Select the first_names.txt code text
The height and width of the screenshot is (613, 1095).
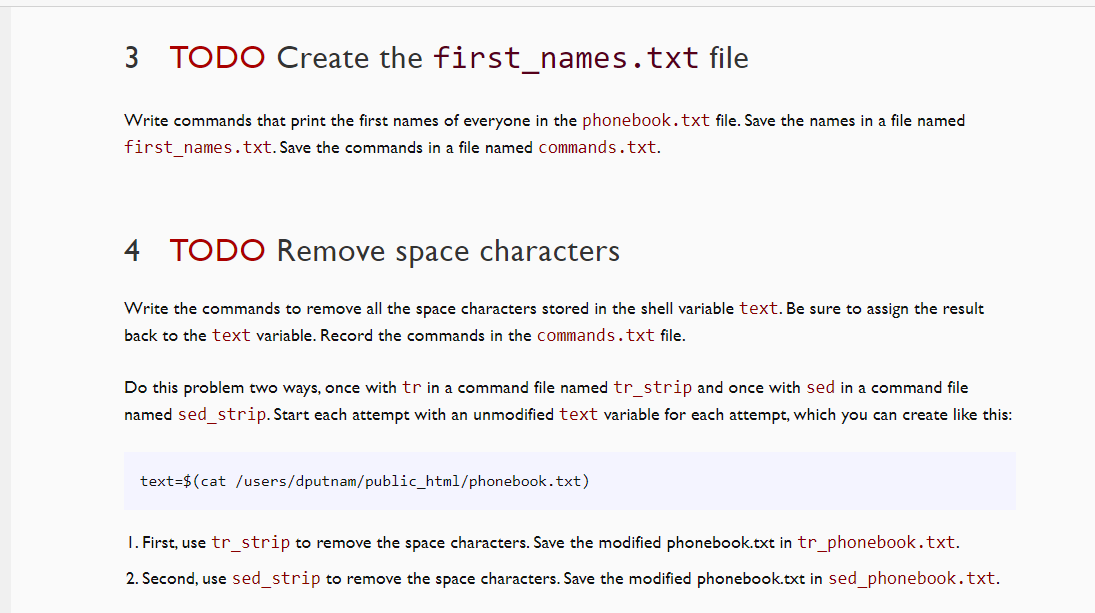click(x=198, y=147)
